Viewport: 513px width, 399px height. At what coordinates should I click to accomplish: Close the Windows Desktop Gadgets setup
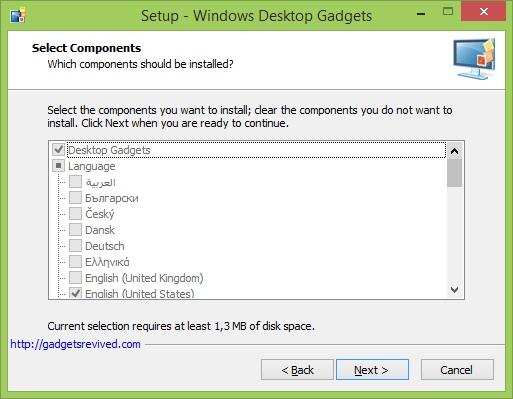(483, 12)
